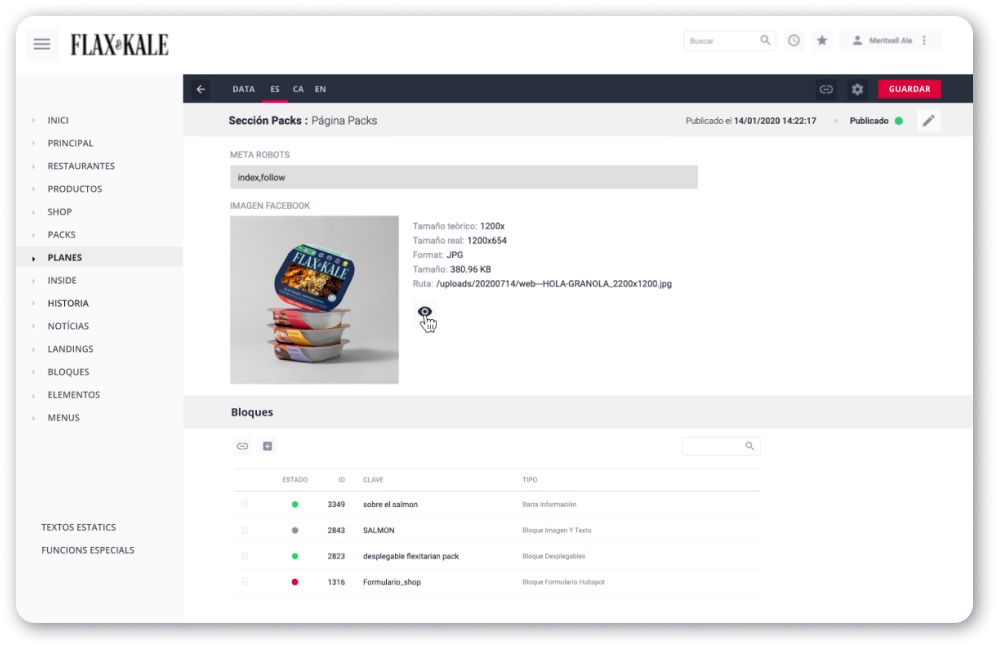Toggle status dot of Formulario_shop row

click(295, 582)
